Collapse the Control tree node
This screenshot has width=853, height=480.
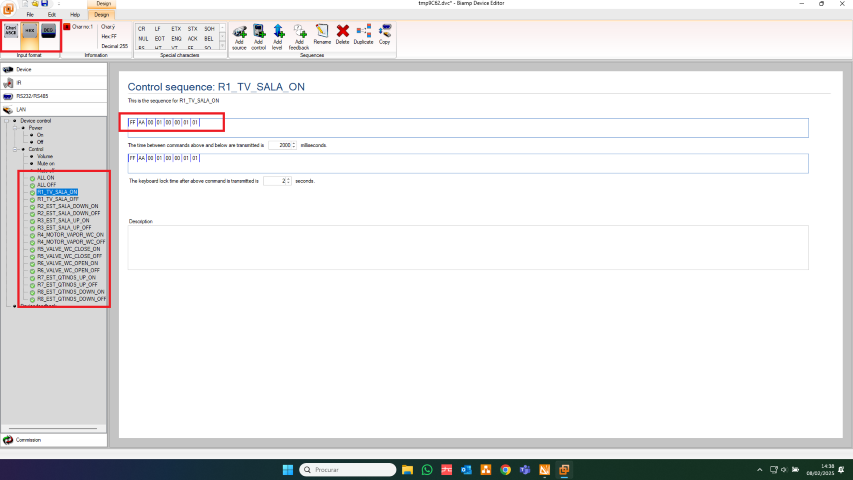[x=17, y=149]
